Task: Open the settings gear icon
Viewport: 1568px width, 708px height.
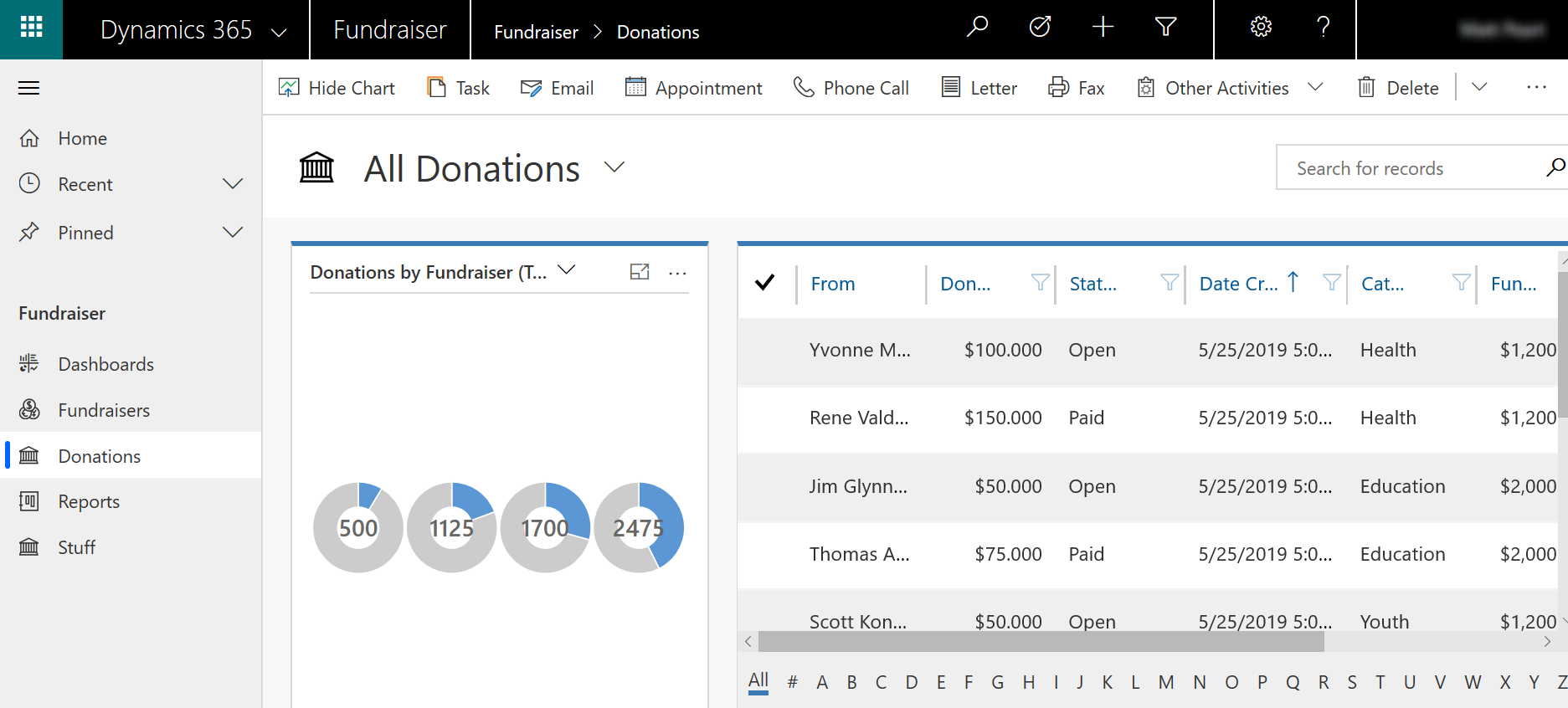Action: [x=1261, y=28]
